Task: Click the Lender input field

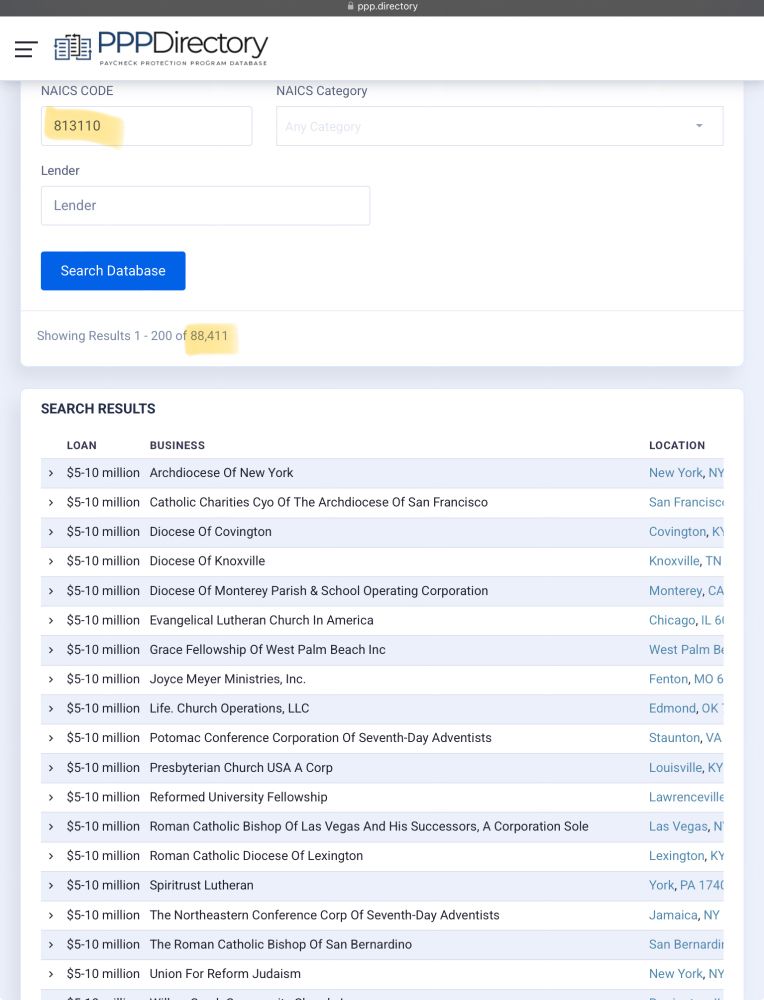Action: [x=205, y=205]
